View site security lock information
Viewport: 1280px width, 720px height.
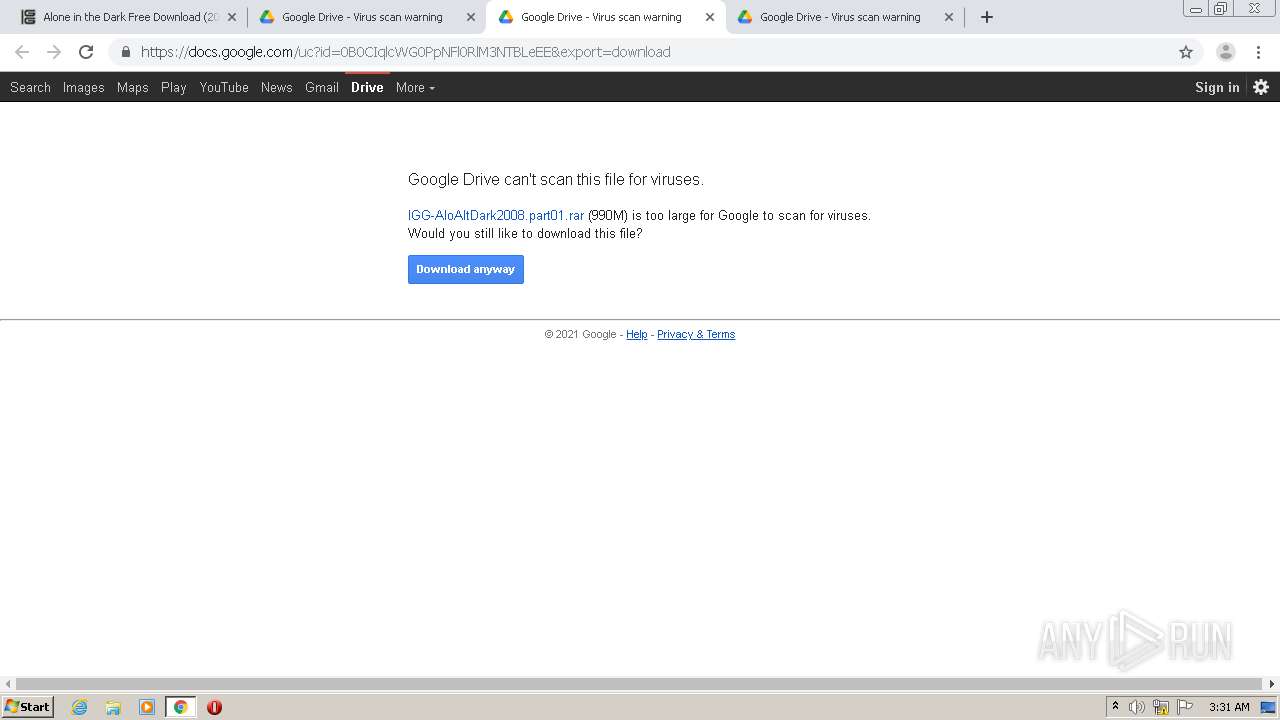click(x=125, y=52)
